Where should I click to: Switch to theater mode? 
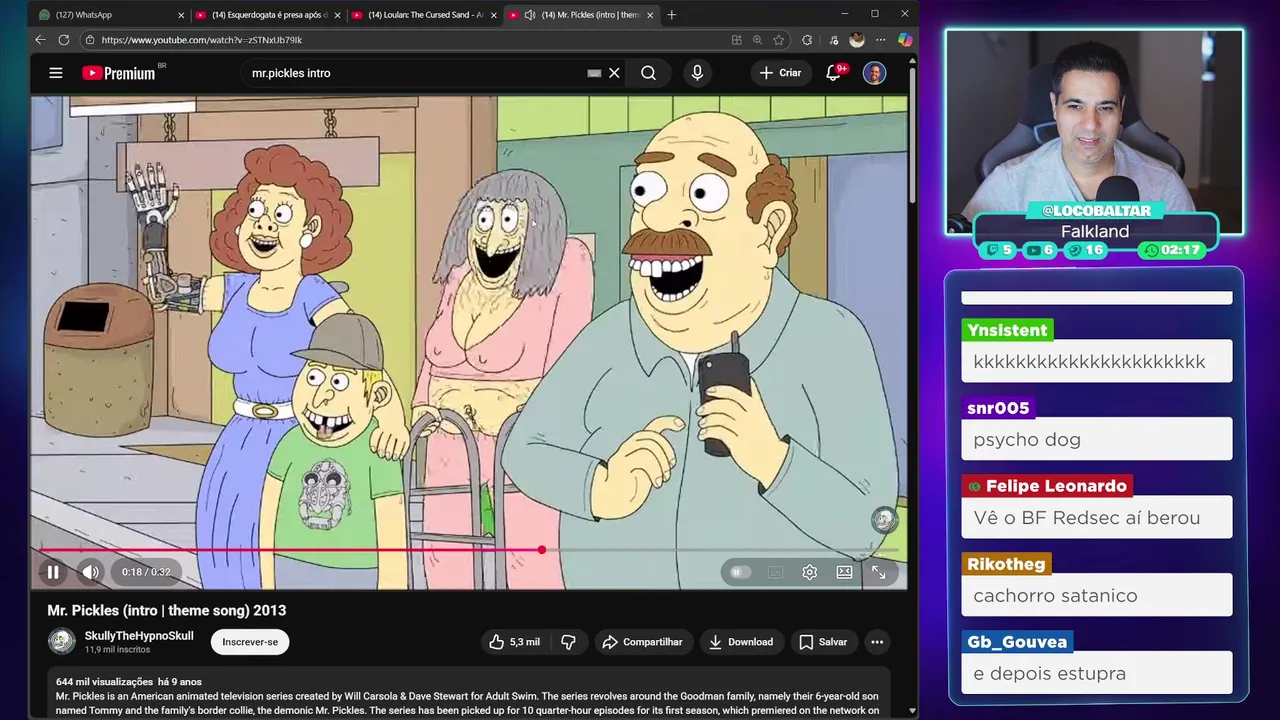[x=844, y=572]
